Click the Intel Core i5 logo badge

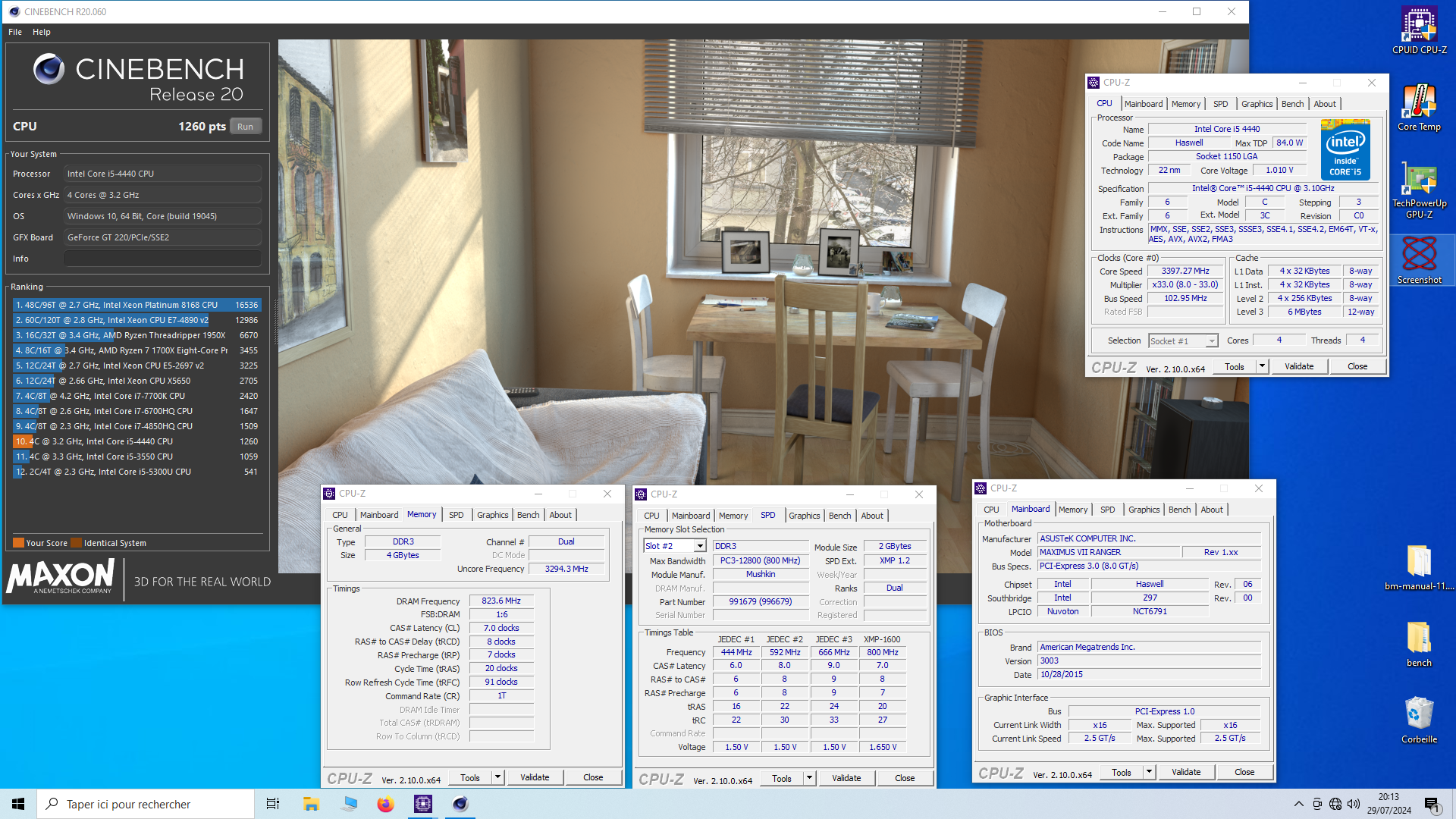pyautogui.click(x=1345, y=149)
